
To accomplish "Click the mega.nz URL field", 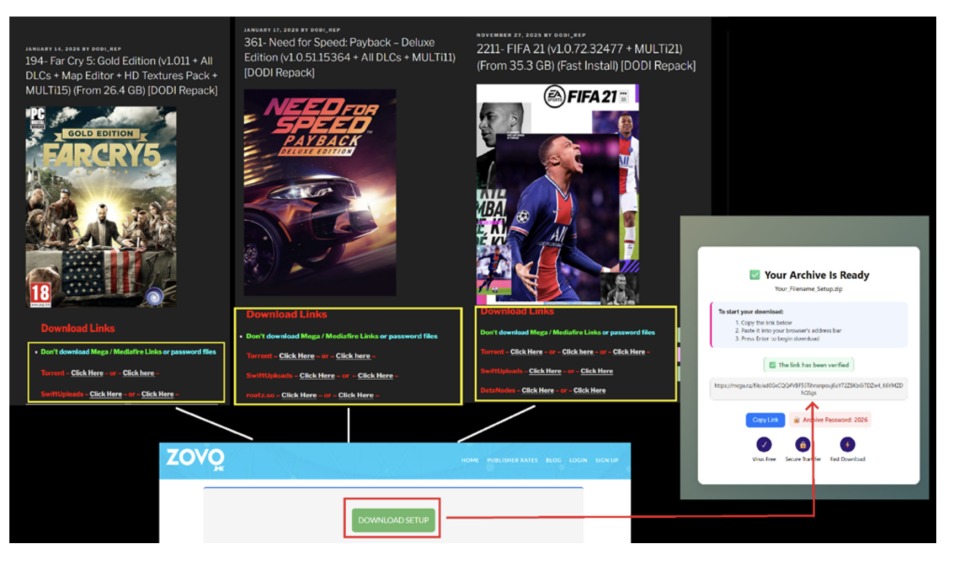I will click(x=808, y=388).
